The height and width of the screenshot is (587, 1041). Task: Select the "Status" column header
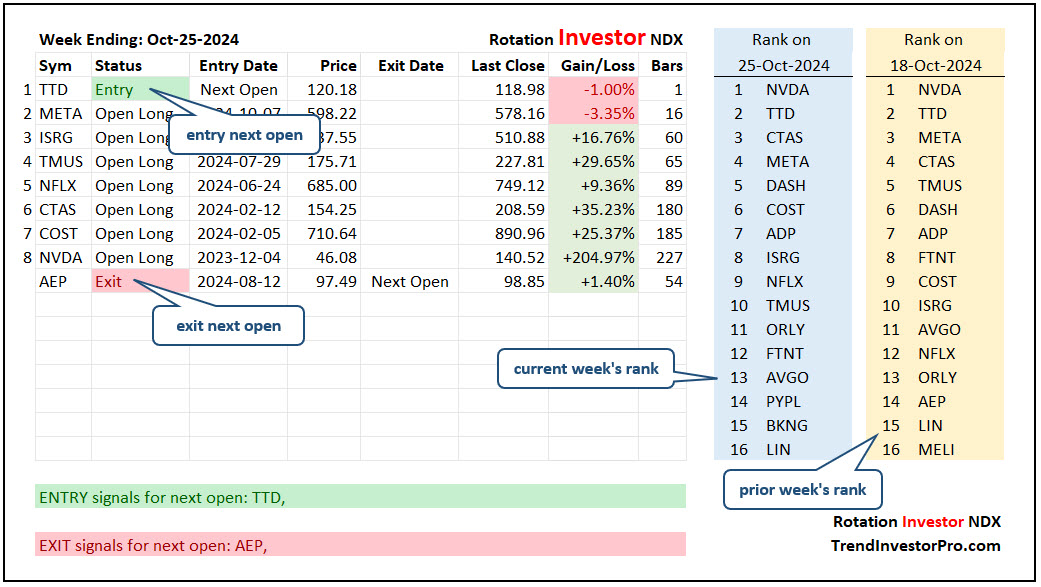118,66
